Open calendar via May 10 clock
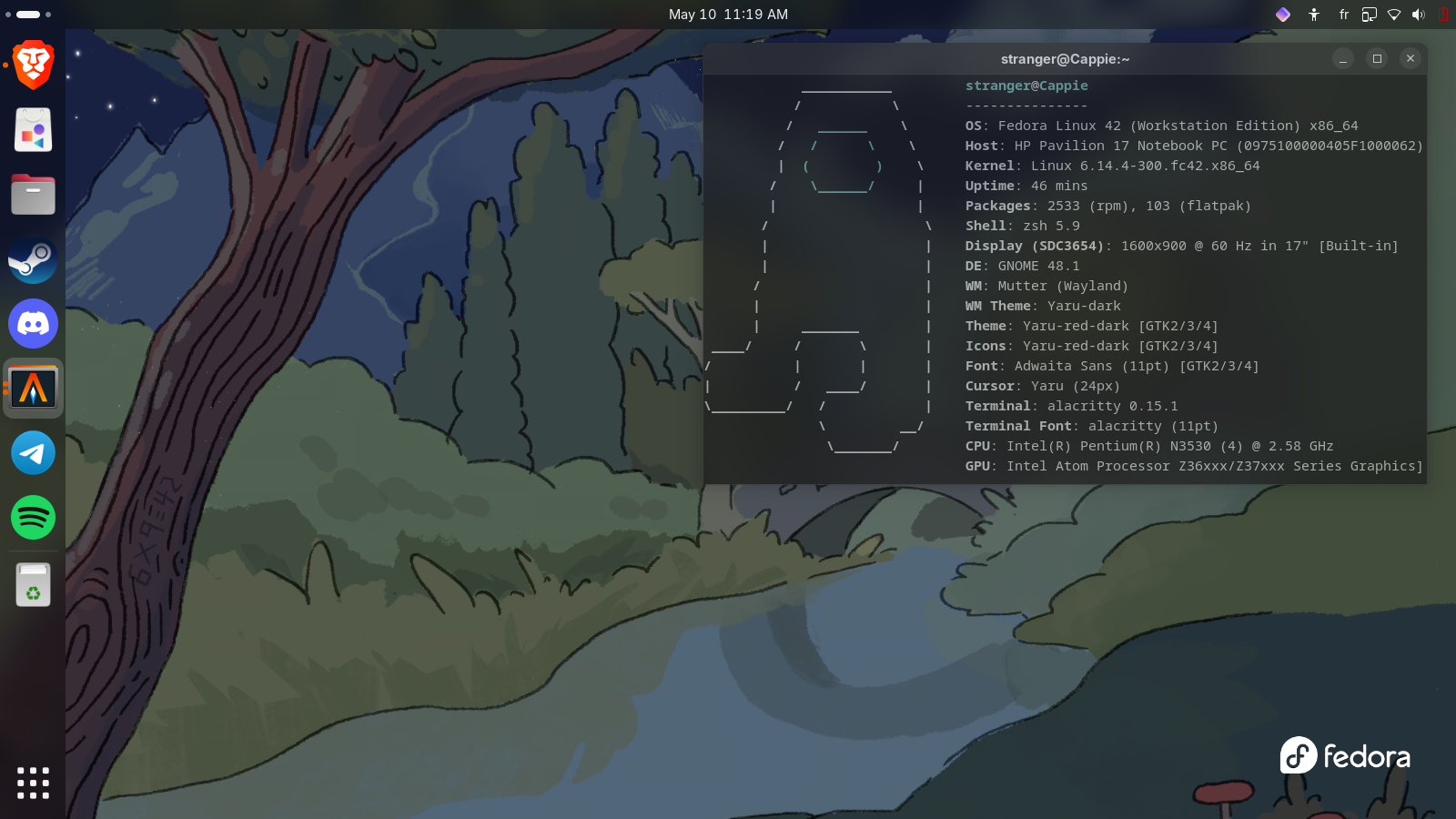The height and width of the screenshot is (819, 1456). (x=728, y=15)
